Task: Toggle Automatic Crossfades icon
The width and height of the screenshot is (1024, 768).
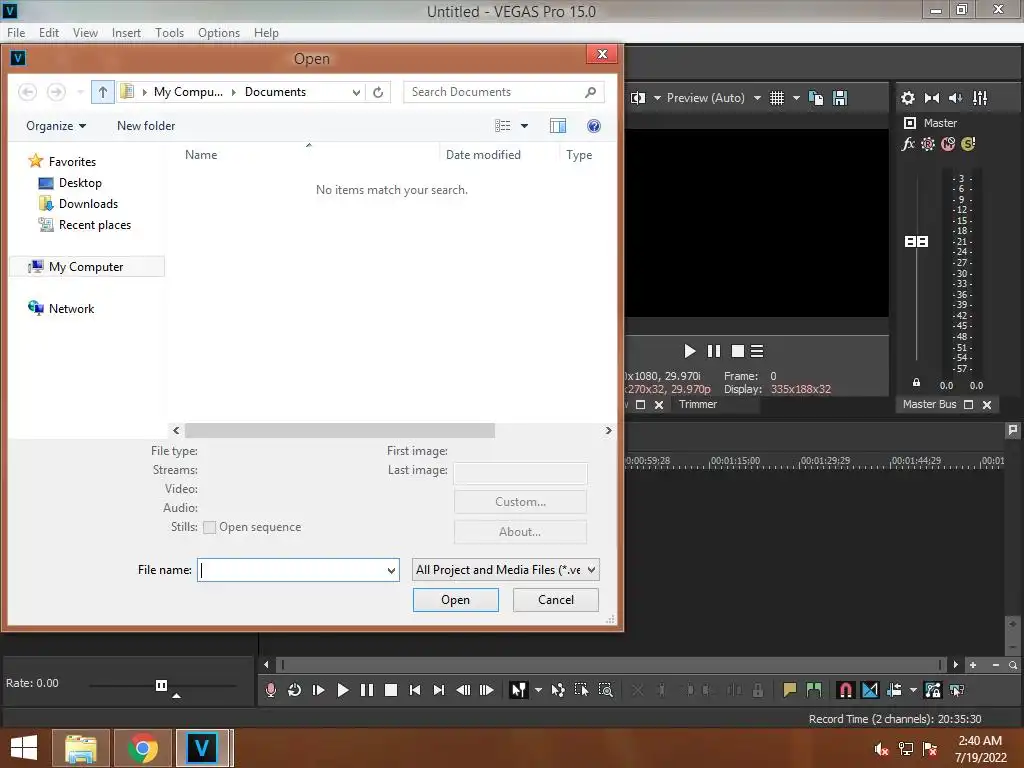Action: [870, 690]
